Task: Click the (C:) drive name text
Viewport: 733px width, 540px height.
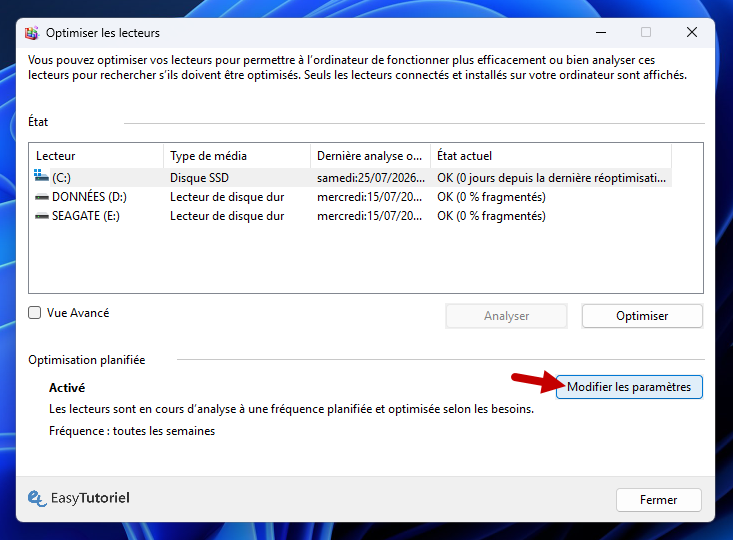Action: 61,178
